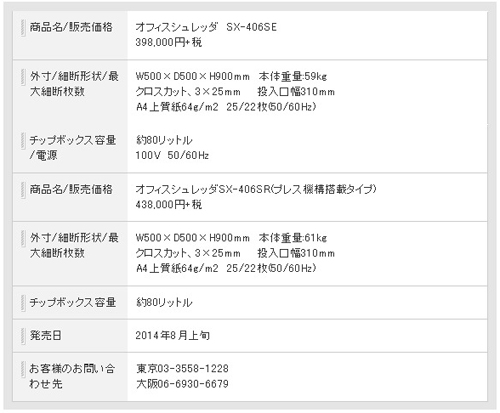Image resolution: width=500 pixels, height=413 pixels.
Task: Click the SX-406SR product name line
Action: click(x=256, y=189)
